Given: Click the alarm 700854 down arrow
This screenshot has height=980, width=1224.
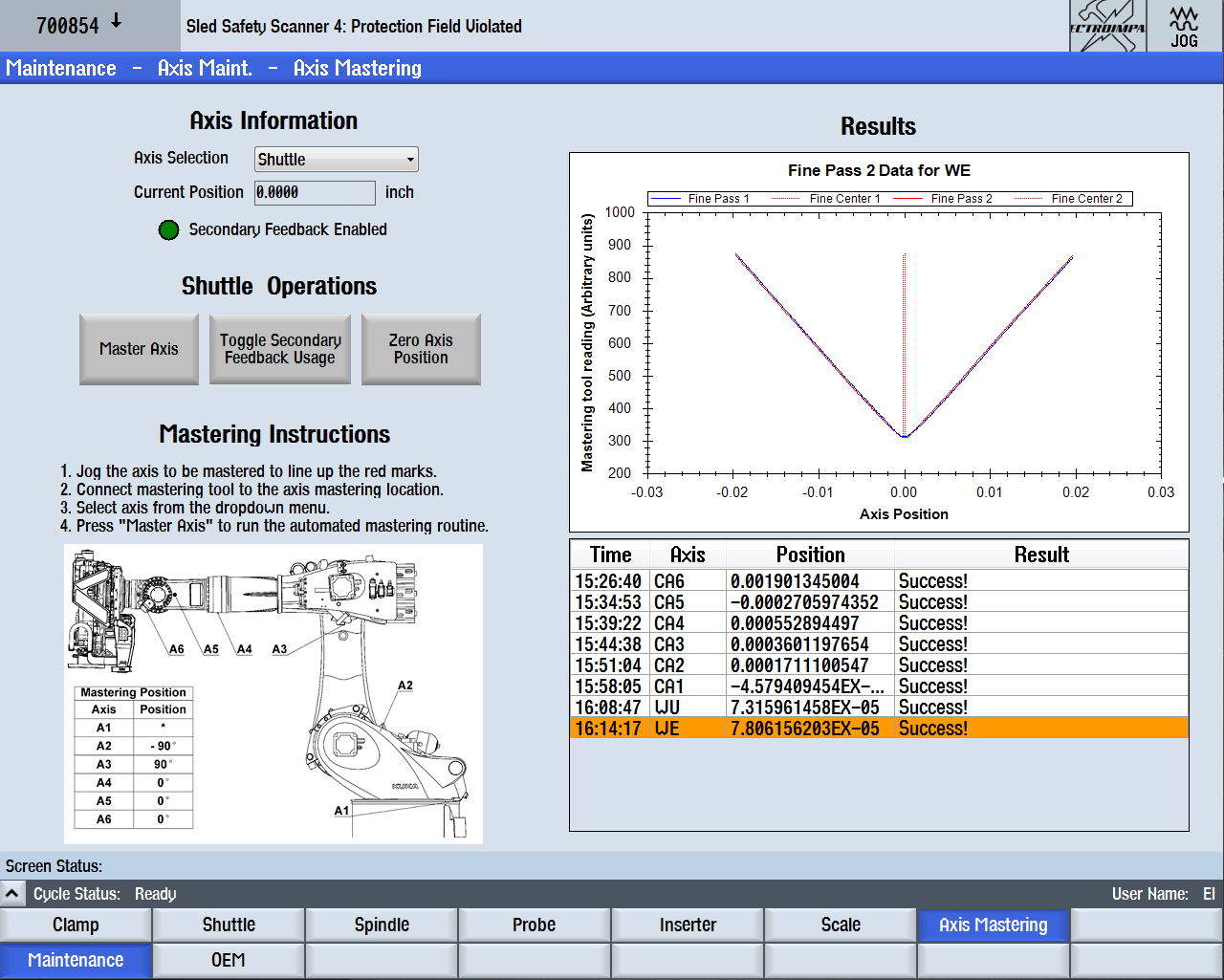Looking at the screenshot, I should (x=116, y=22).
